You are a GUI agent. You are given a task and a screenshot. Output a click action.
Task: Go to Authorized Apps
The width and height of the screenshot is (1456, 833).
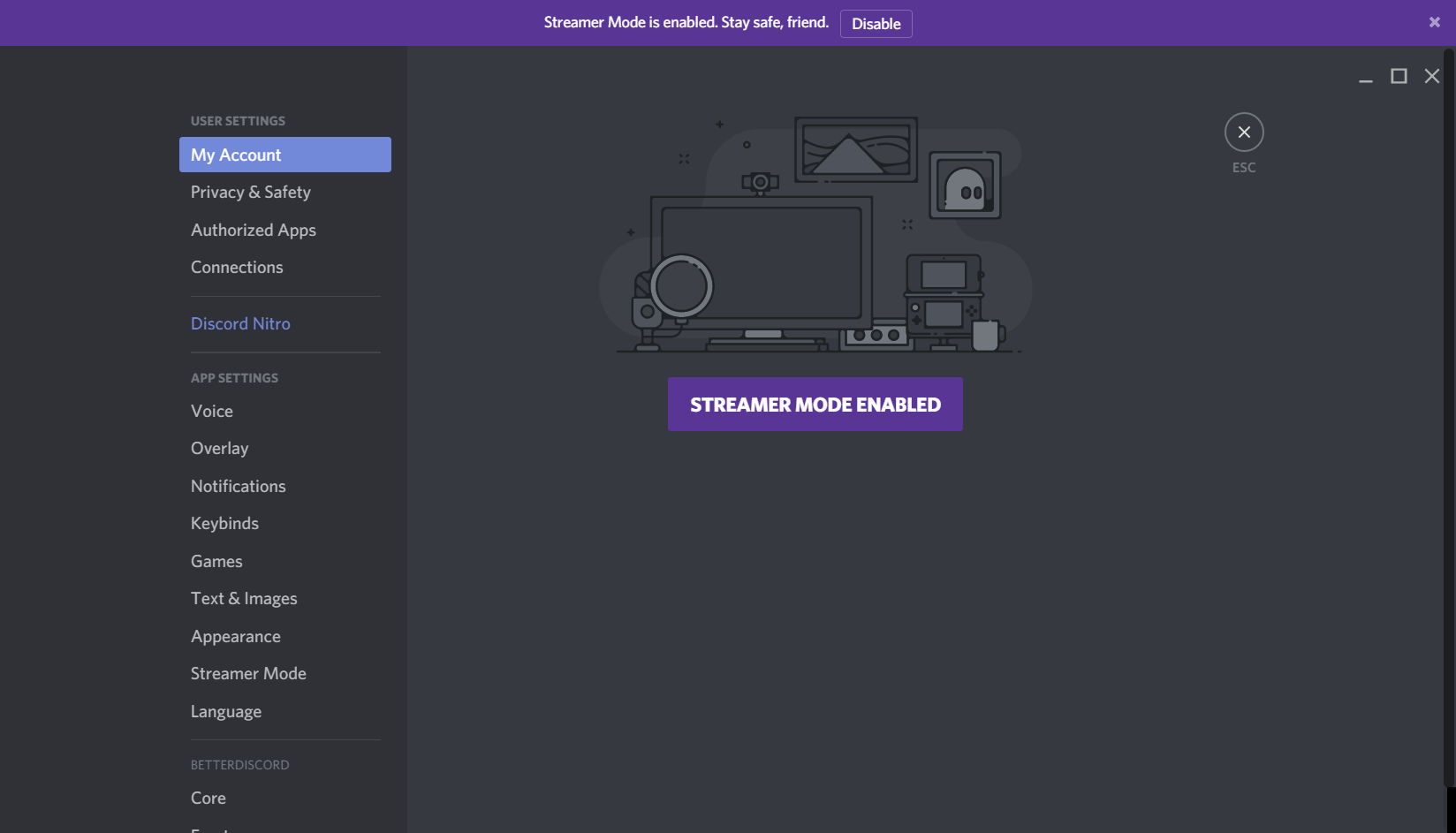pyautogui.click(x=254, y=231)
